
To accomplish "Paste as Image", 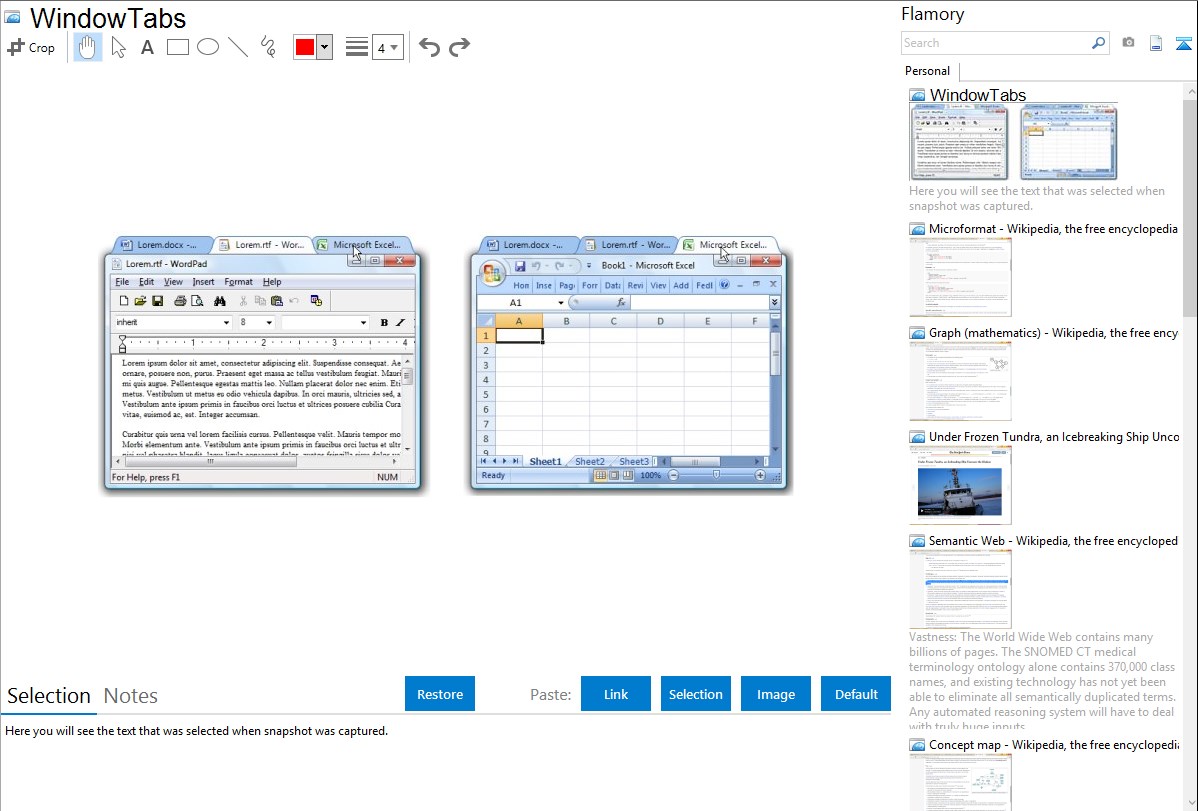I will pyautogui.click(x=775, y=694).
